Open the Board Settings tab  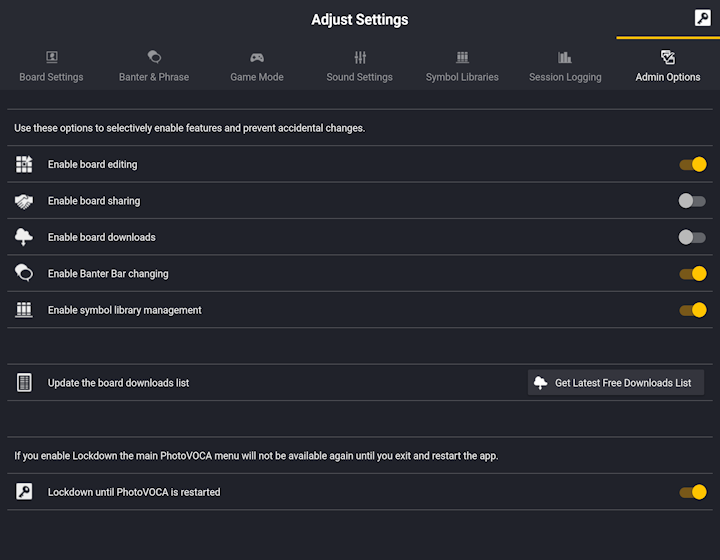click(x=51, y=67)
